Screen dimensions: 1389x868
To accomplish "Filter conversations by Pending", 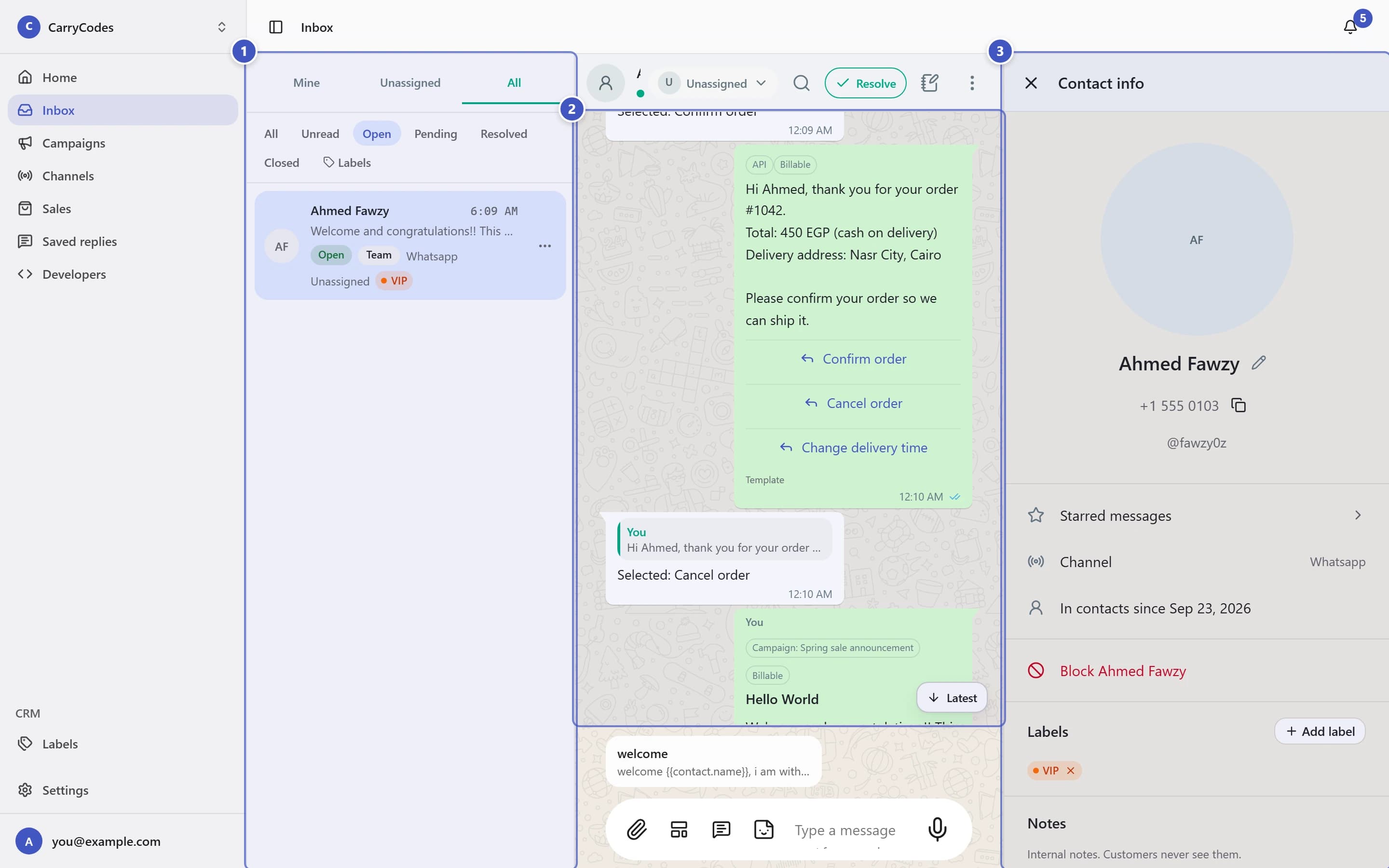I will point(436,134).
